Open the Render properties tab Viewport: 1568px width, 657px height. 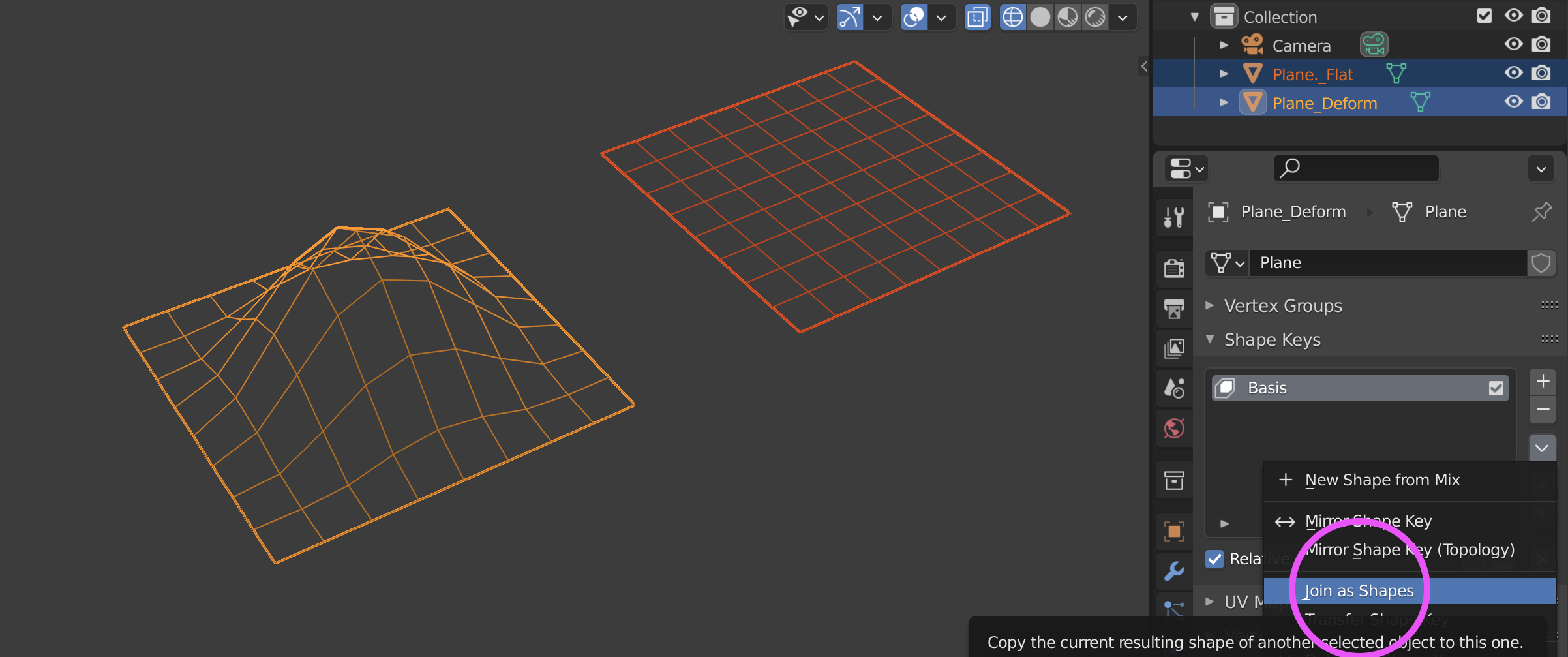pyautogui.click(x=1174, y=267)
